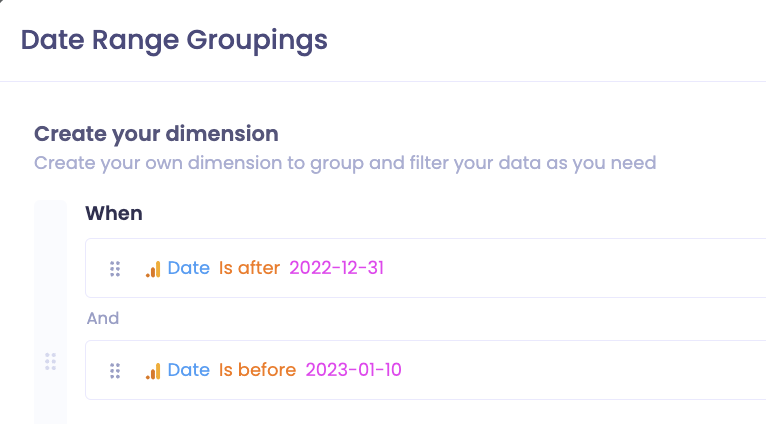Edit the 2023-01-10 date value
Viewport: 766px width, 424px height.
[x=353, y=370]
